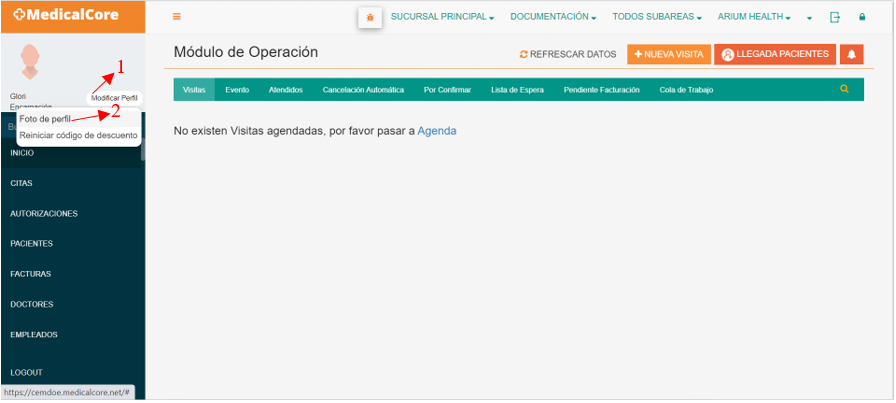Click the logout door icon in header

click(835, 17)
